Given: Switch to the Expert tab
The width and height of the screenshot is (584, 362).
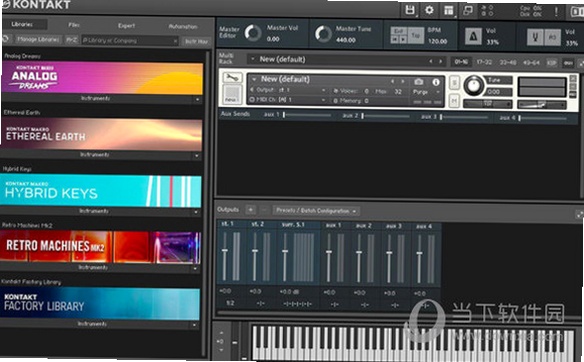Looking at the screenshot, I should pyautogui.click(x=127, y=26).
